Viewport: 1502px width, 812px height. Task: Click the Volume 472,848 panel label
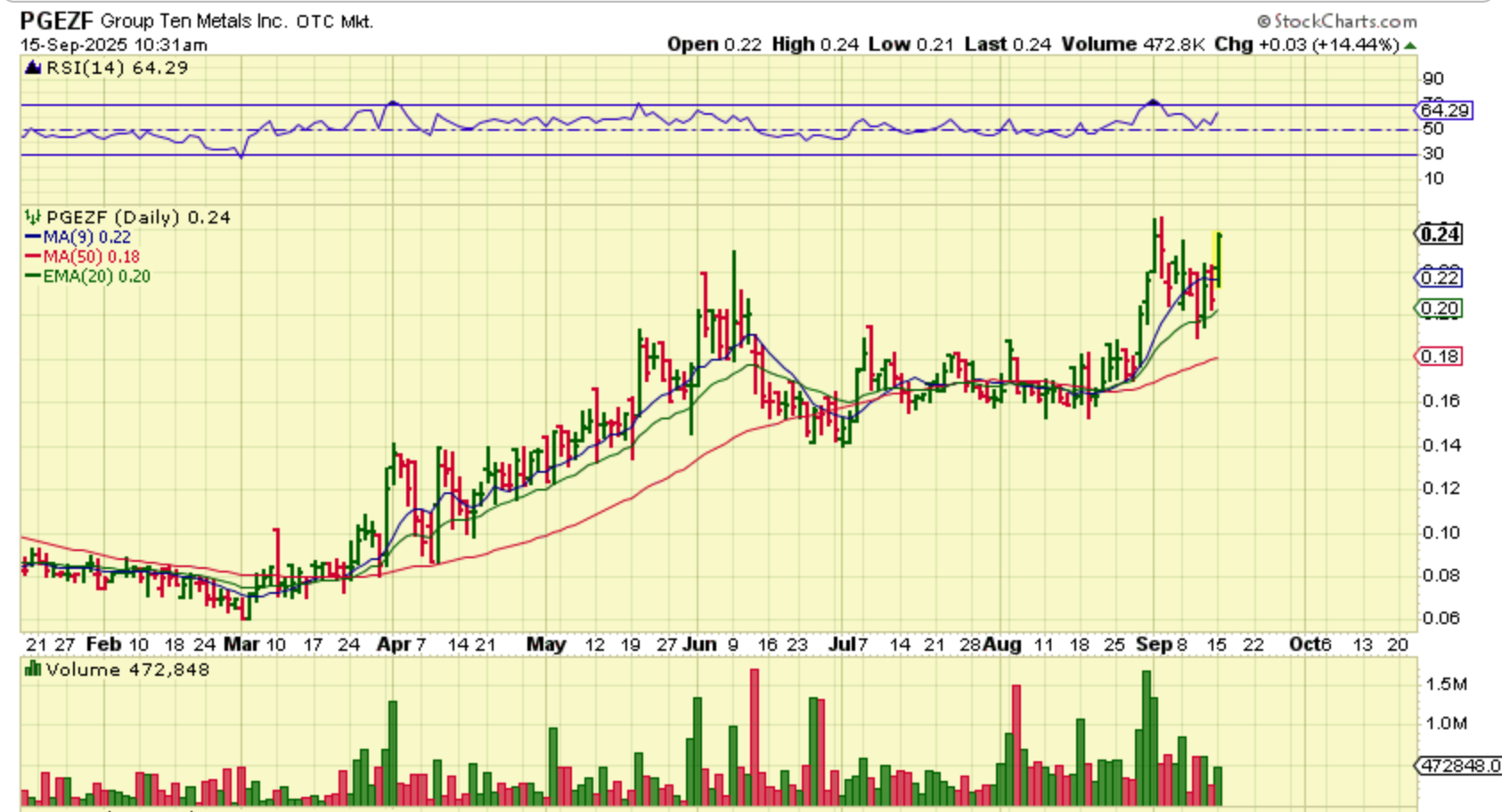127,670
